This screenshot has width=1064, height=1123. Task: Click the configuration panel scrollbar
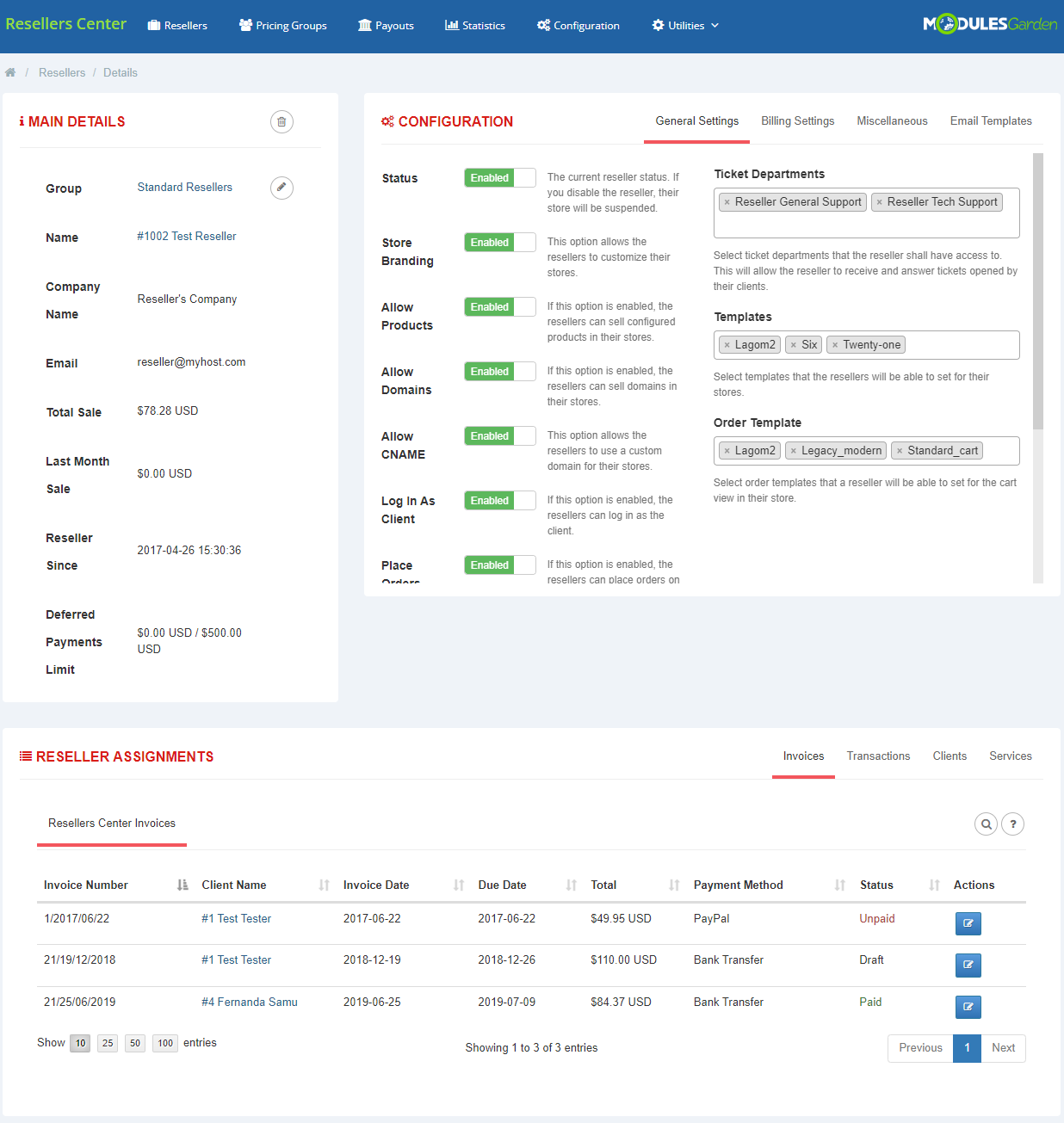pos(1038,291)
